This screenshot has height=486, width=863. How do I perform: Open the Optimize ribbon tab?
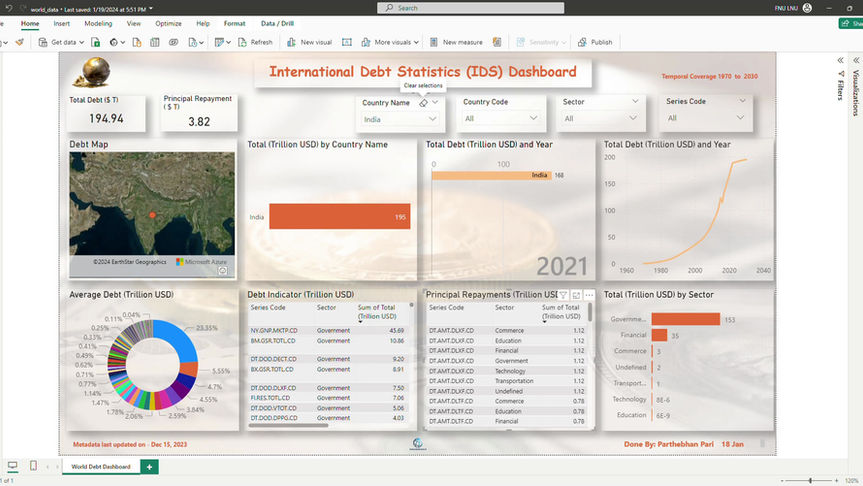168,24
